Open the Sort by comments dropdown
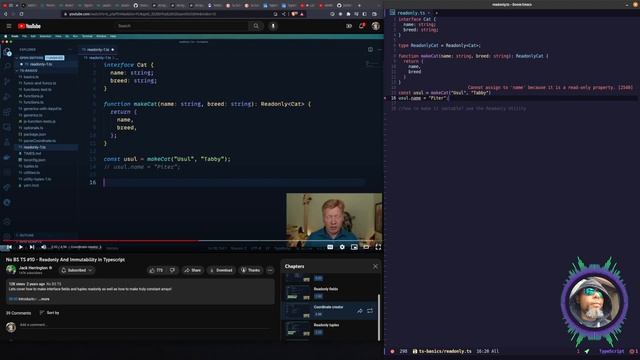This screenshot has width=640, height=360. (49, 313)
